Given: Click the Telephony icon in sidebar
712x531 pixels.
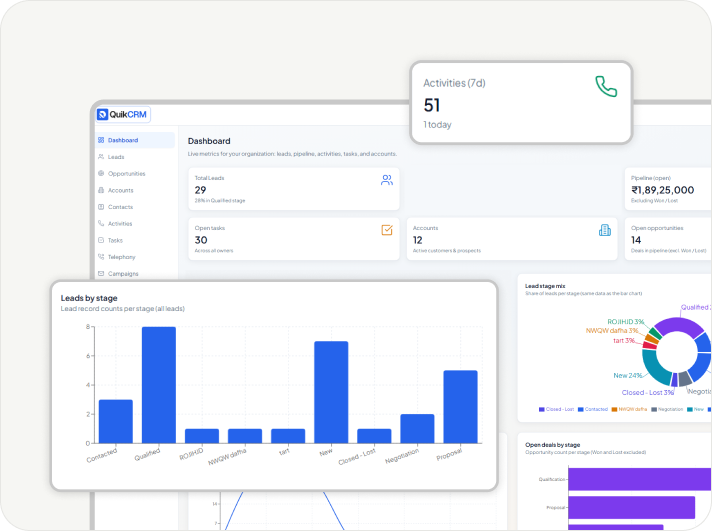Looking at the screenshot, I should [101, 257].
